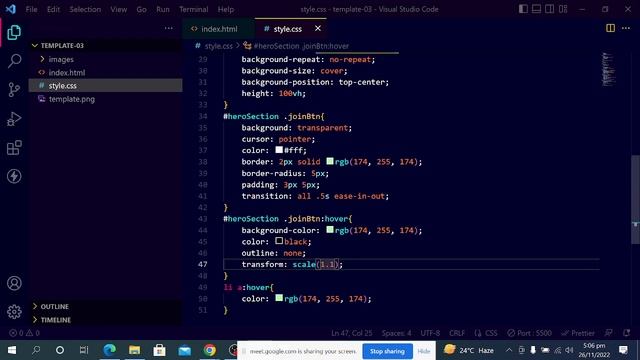This screenshot has width=640, height=360.
Task: Open the Go menu
Action: [x=141, y=9]
